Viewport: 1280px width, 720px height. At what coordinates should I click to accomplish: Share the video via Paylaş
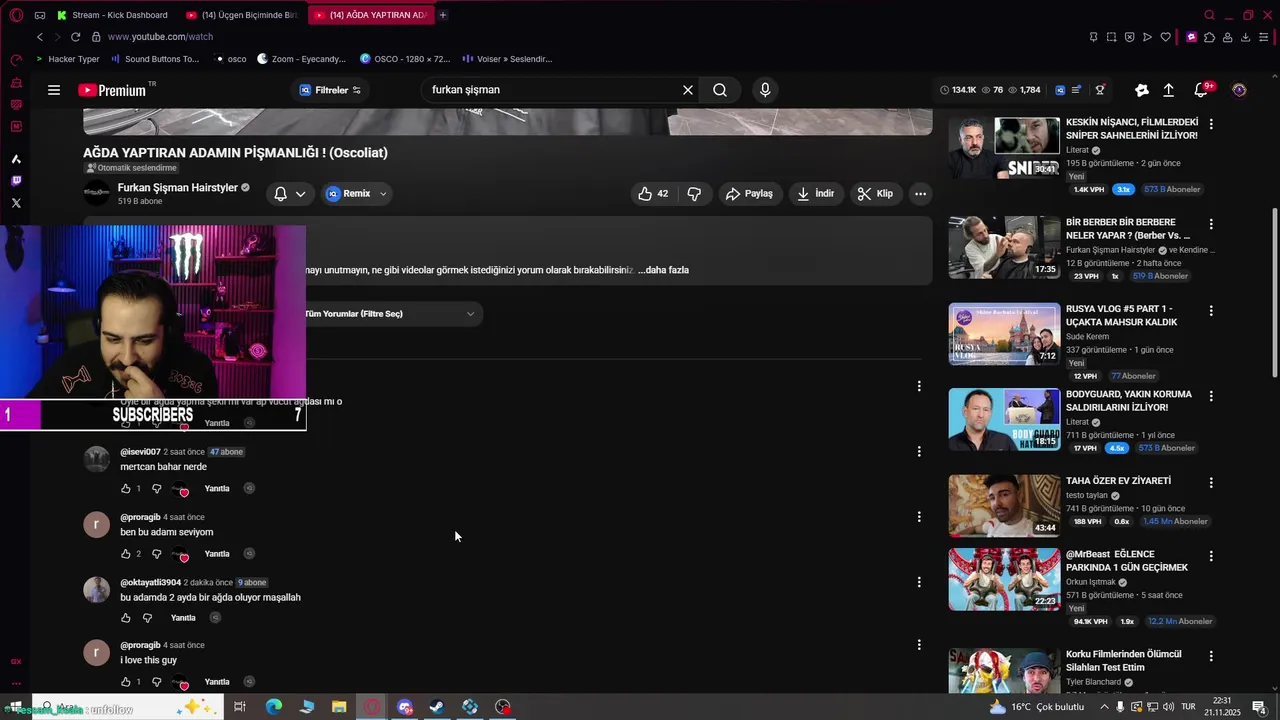coord(749,193)
